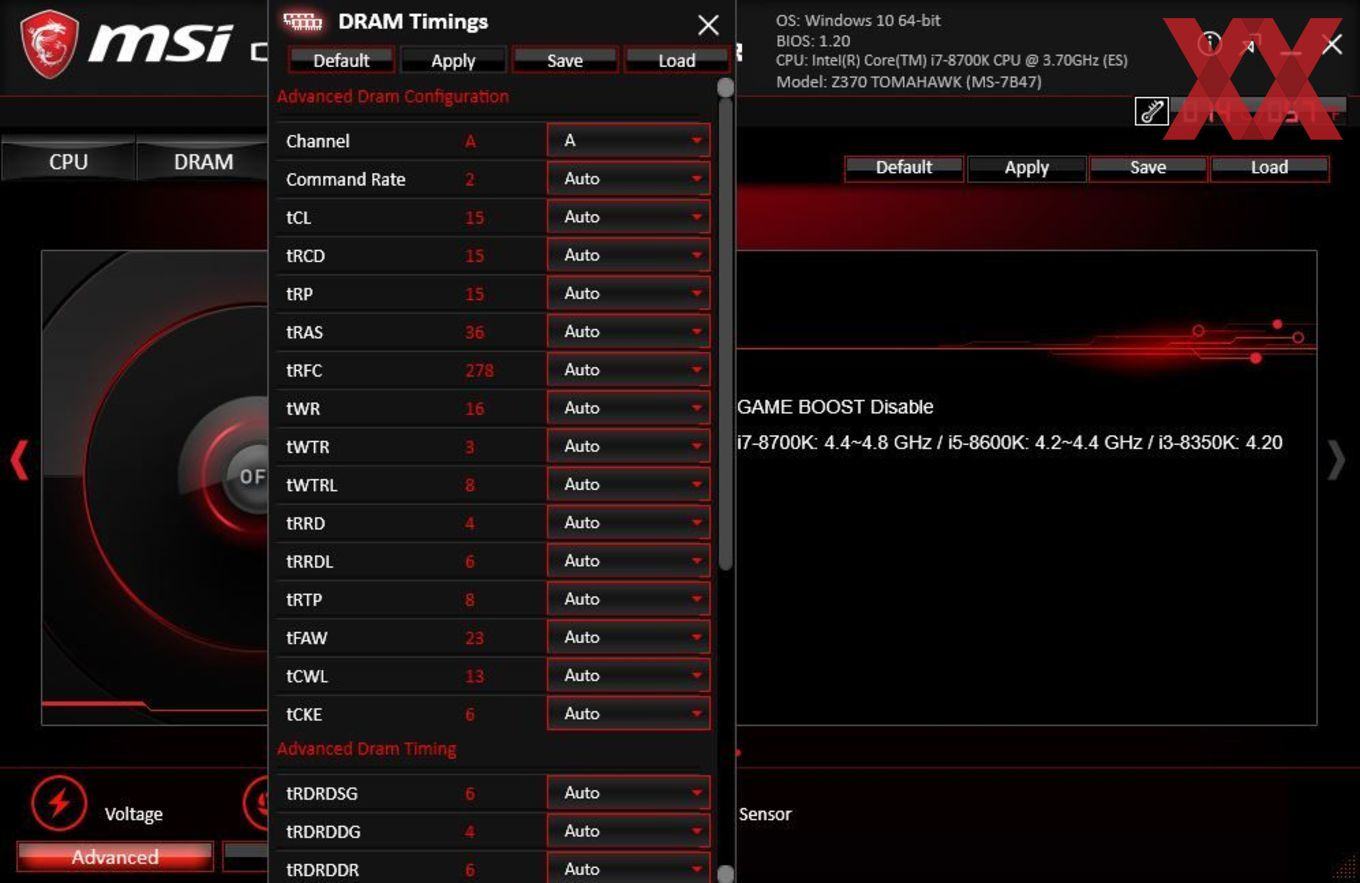Click the 'Advanced Dram Timing' heading
The width and height of the screenshot is (1360, 883).
367,748
